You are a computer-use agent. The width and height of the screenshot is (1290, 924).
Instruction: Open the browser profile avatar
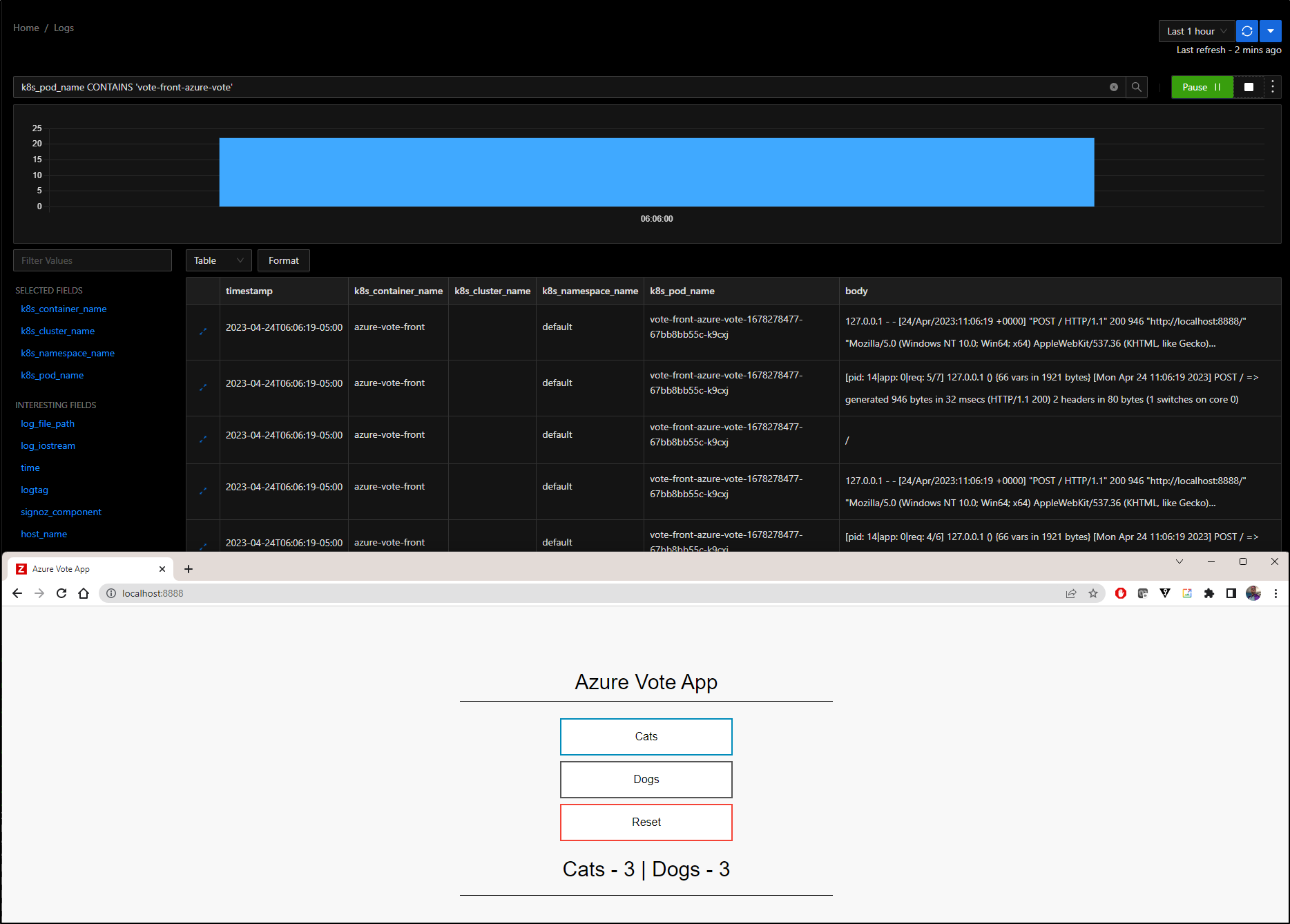tap(1253, 593)
